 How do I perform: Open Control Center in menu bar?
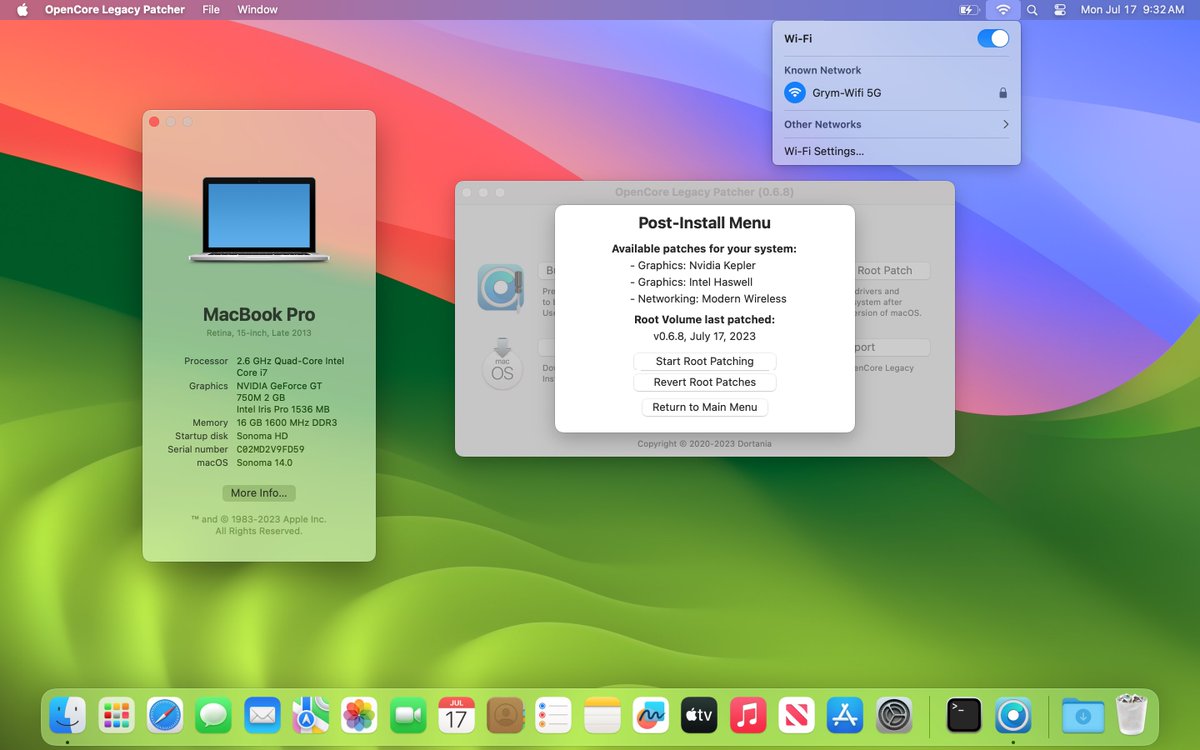point(1060,10)
